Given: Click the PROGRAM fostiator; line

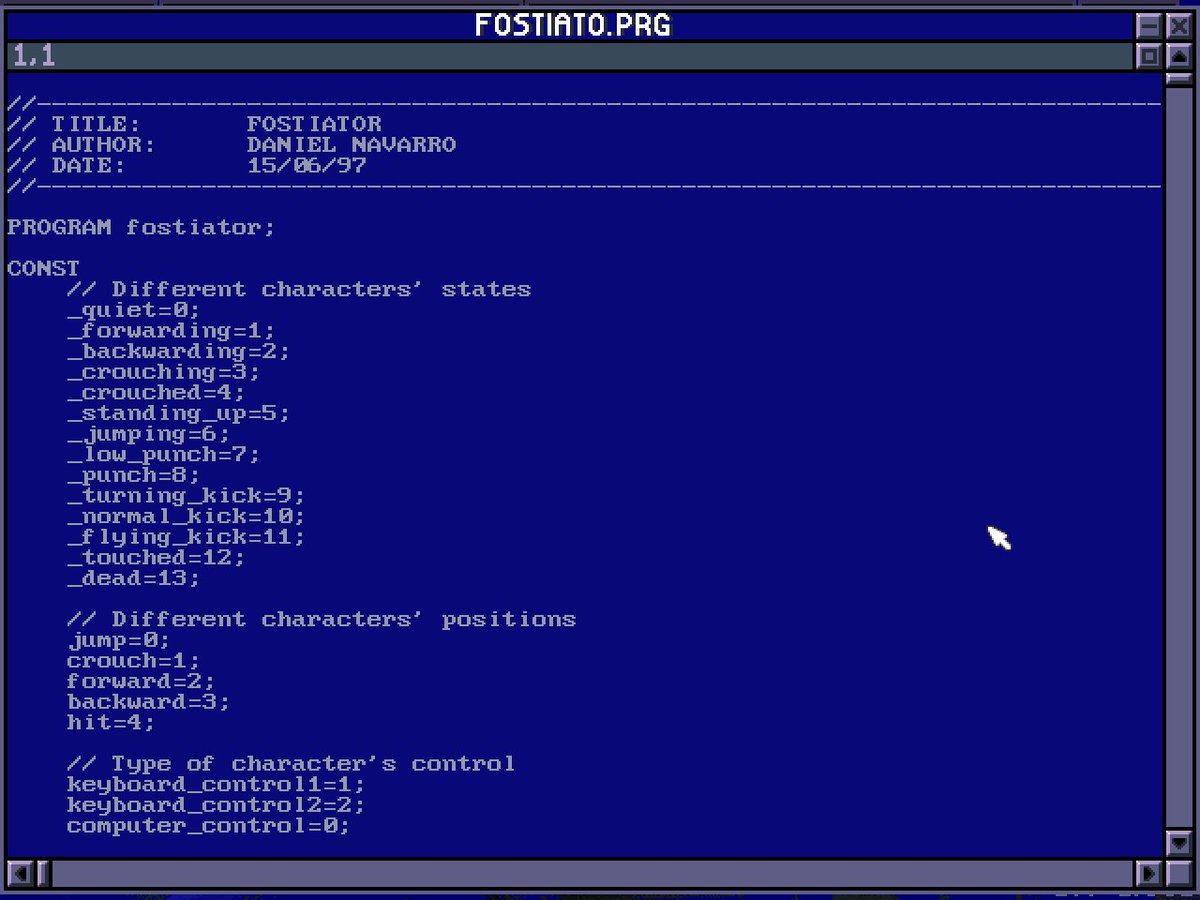Looking at the screenshot, I should pyautogui.click(x=141, y=228).
